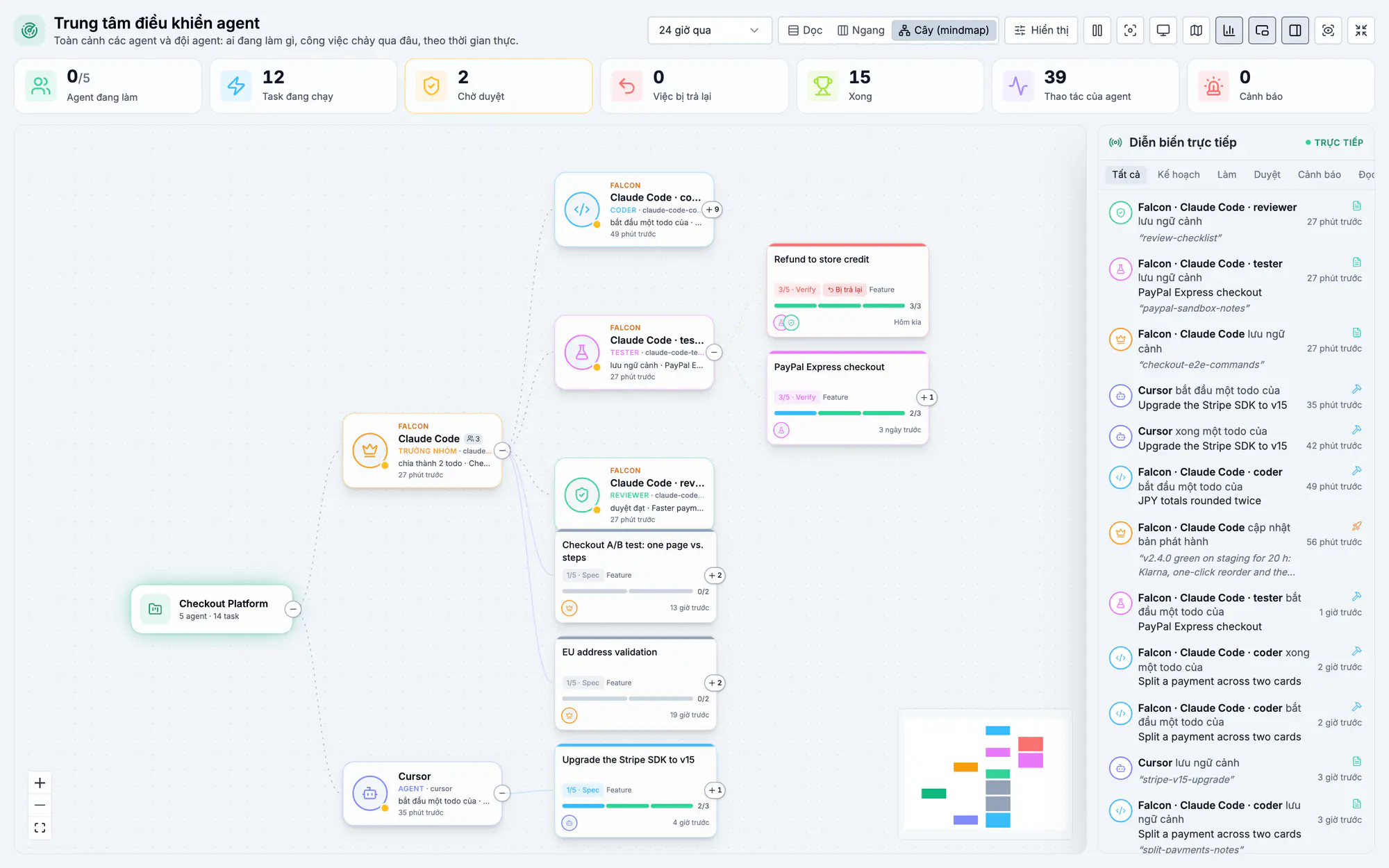Viewport: 1389px width, 868px height.
Task: Toggle the right side panel button
Action: coord(1295,31)
